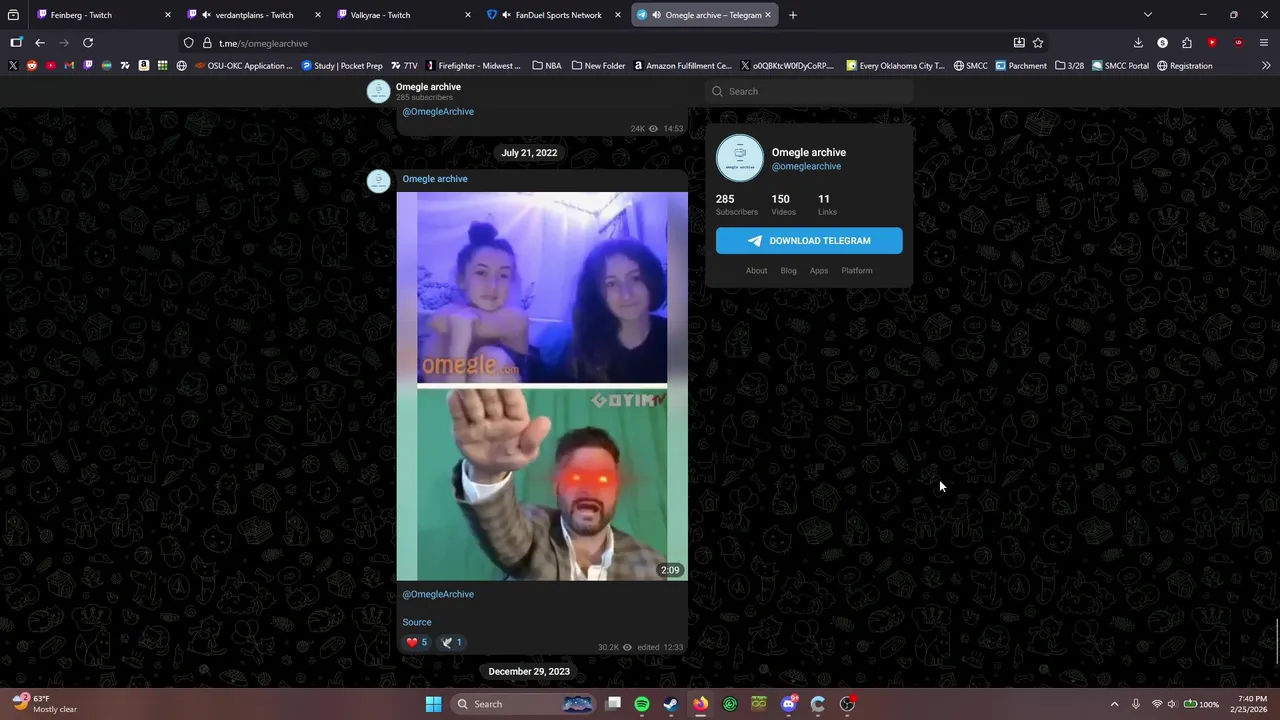Click the Omegle archive channel avatar in header
Viewport: 1280px width, 720px height.
click(378, 91)
